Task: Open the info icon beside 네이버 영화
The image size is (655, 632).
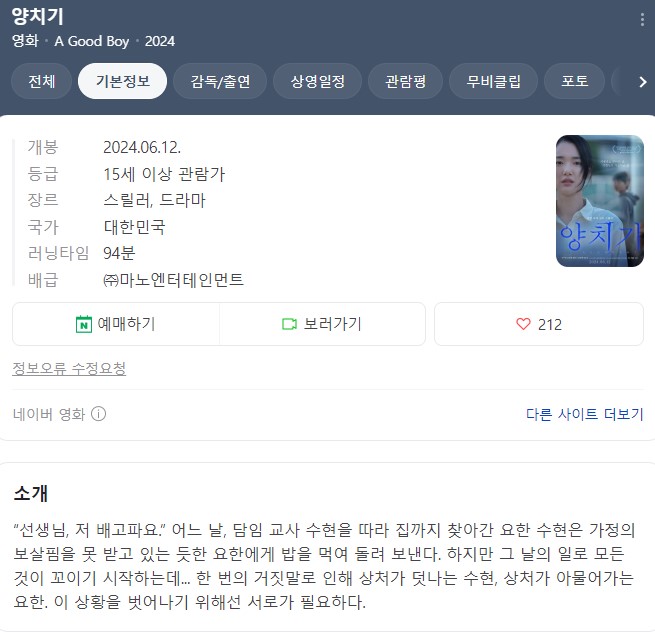Action: coord(99,414)
